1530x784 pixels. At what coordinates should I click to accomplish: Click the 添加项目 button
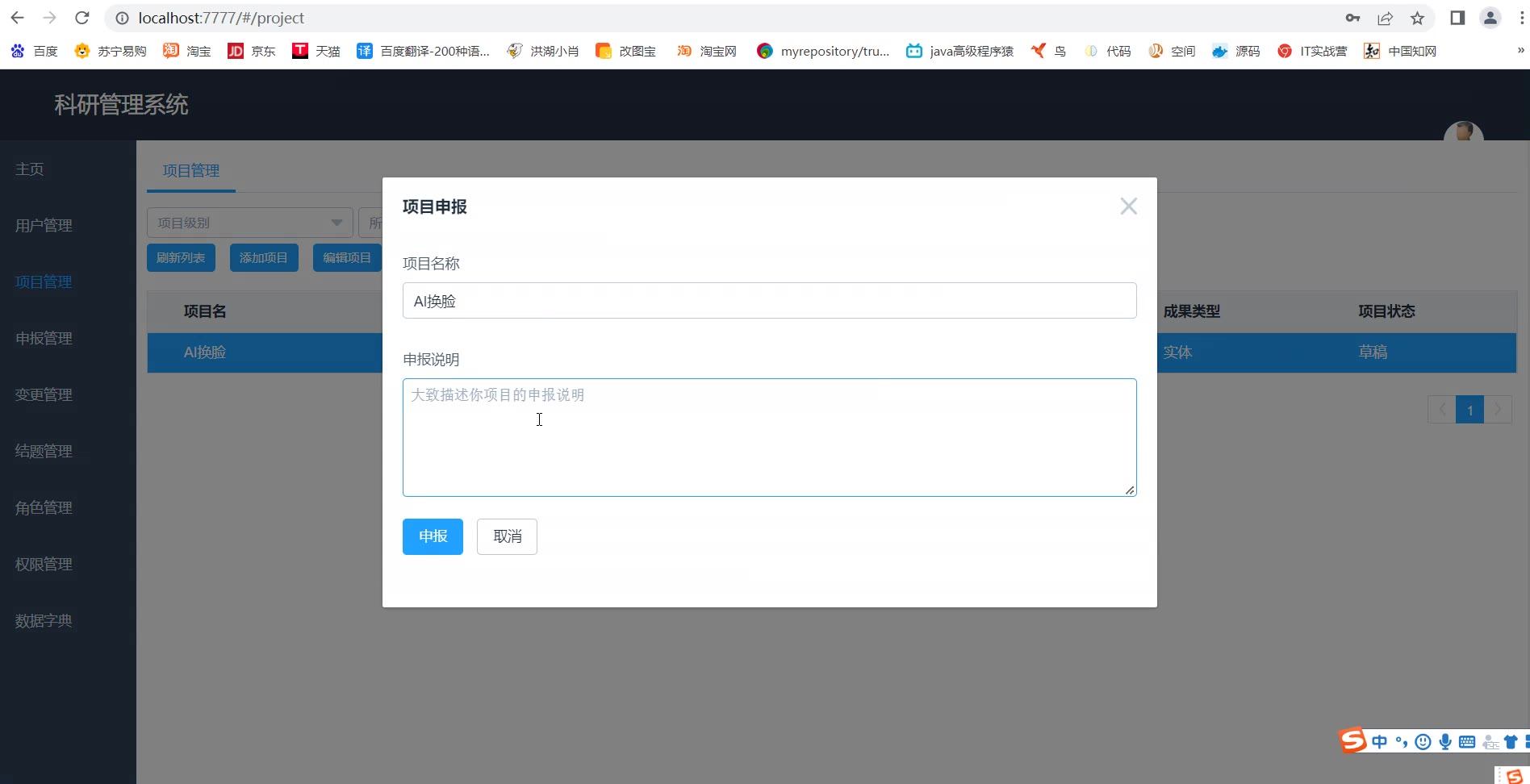click(x=264, y=258)
